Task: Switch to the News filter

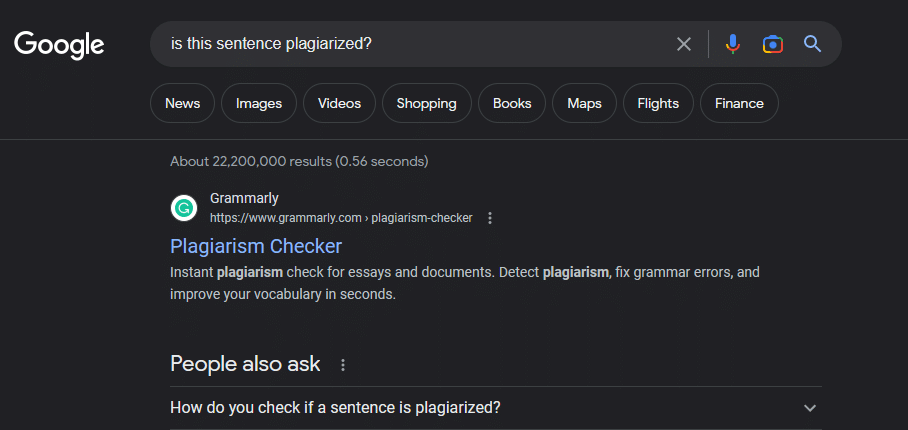Action: click(x=182, y=103)
